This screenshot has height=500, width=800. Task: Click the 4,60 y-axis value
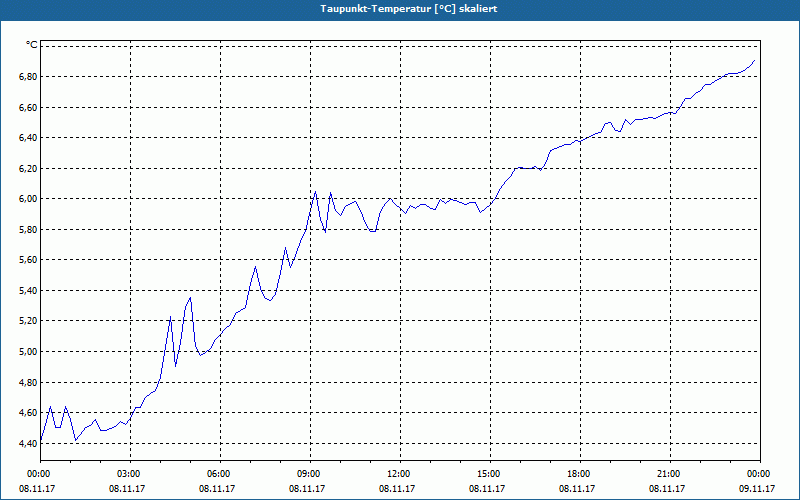tap(29, 413)
